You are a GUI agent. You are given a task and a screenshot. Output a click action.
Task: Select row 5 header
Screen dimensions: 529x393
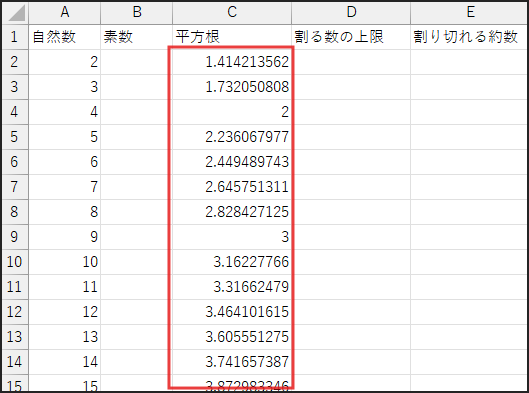point(16,137)
